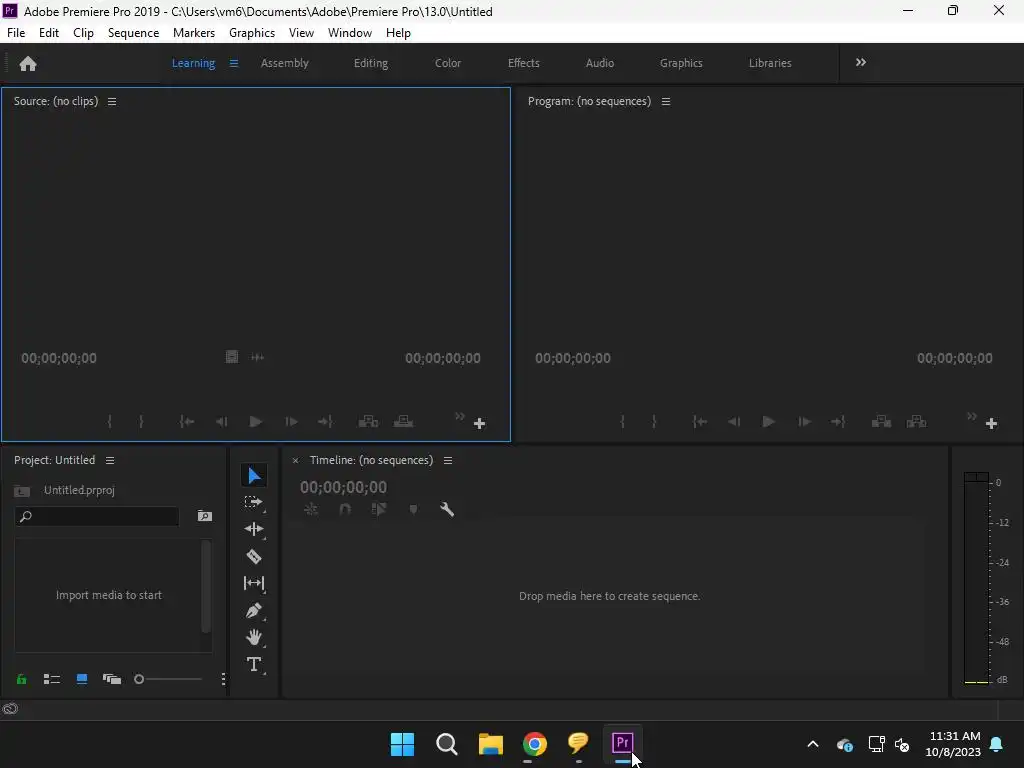Viewport: 1024px width, 768px height.
Task: Click the Project panel search field
Action: (97, 517)
